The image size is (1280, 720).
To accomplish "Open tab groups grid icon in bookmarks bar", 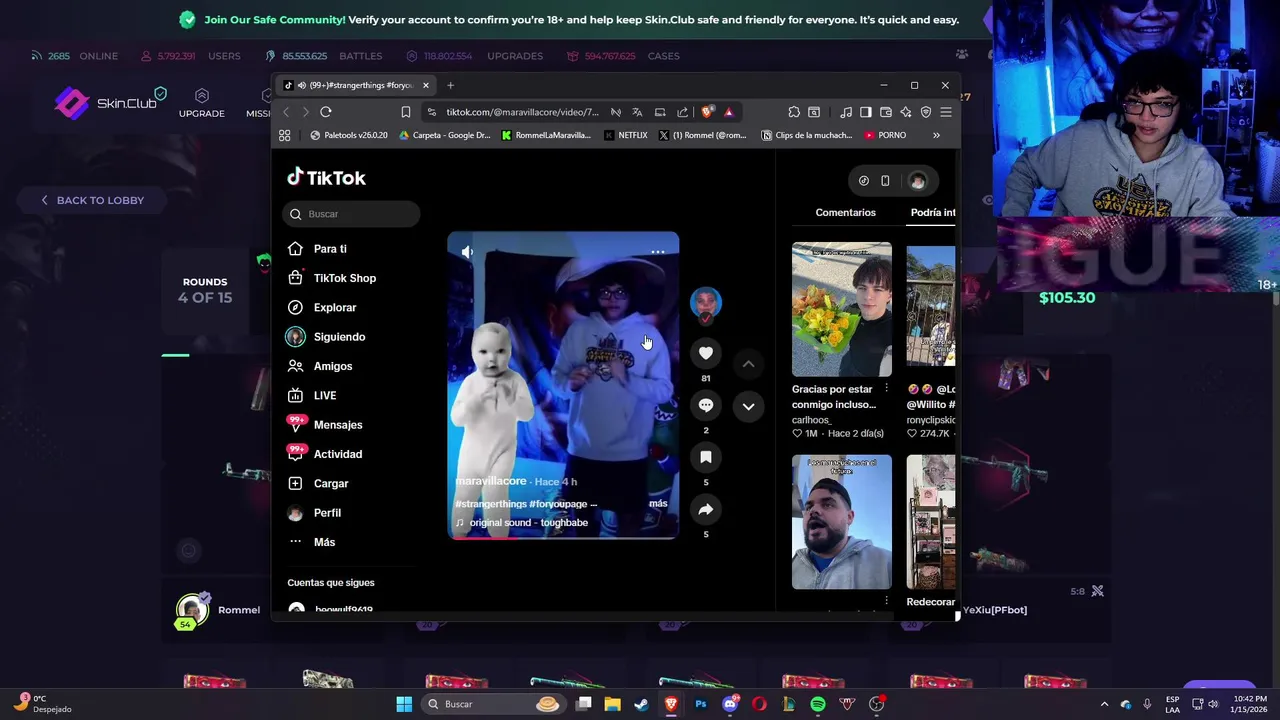I will pyautogui.click(x=285, y=135).
